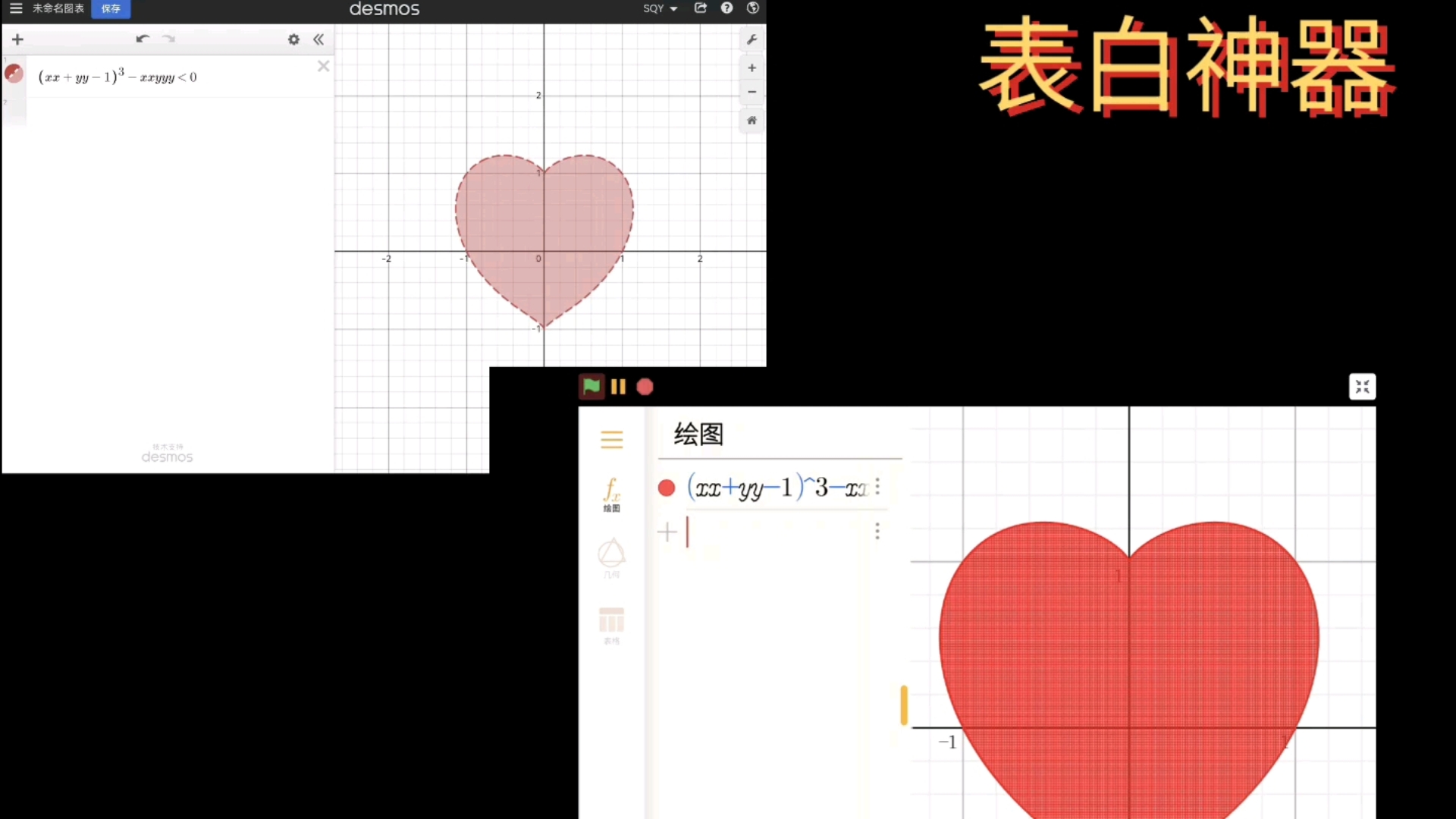The width and height of the screenshot is (1456, 819).
Task: Undo the last expression edit in Desmos
Action: [142, 39]
